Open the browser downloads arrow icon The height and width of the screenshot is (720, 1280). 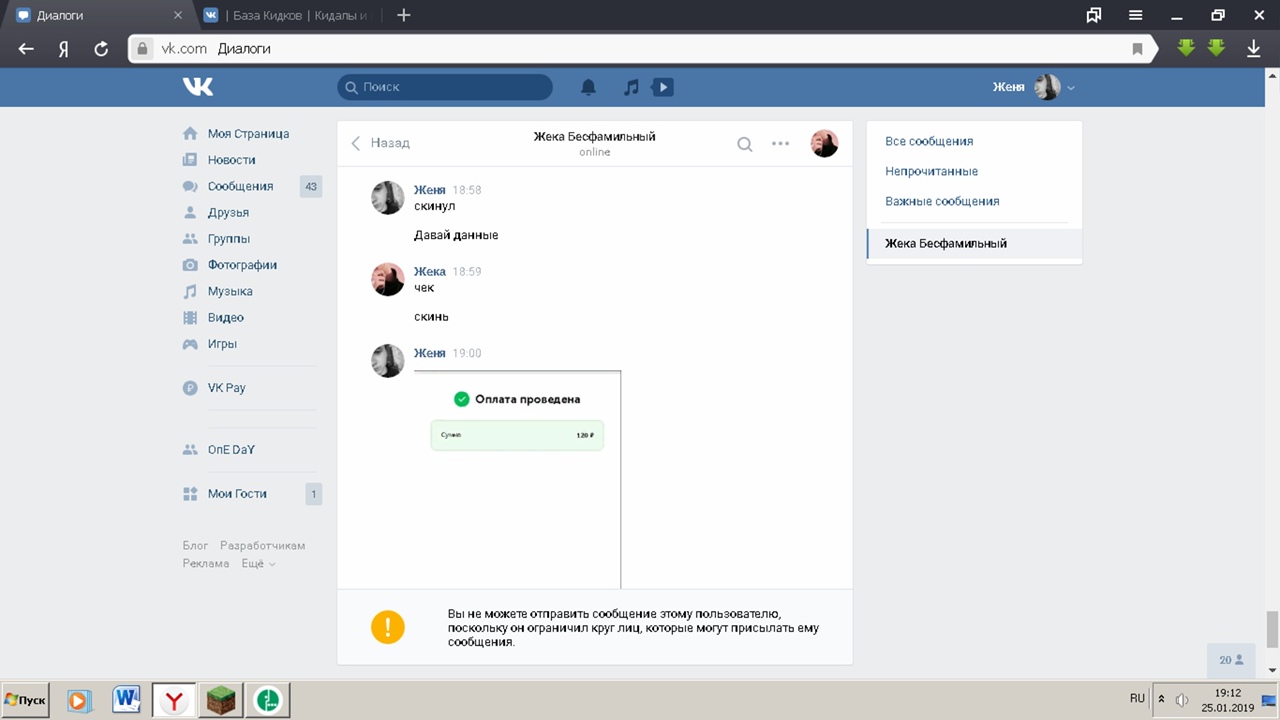coord(1253,48)
